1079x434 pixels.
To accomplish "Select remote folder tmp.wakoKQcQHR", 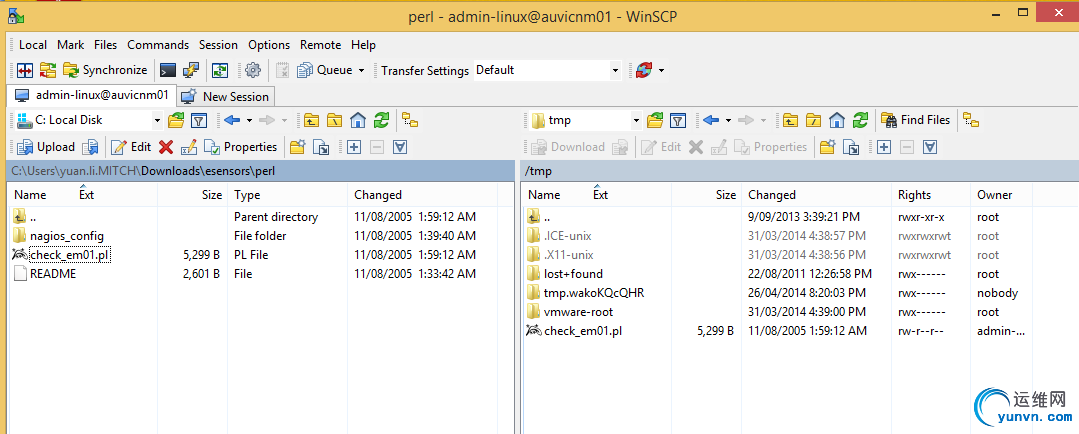I will point(594,293).
